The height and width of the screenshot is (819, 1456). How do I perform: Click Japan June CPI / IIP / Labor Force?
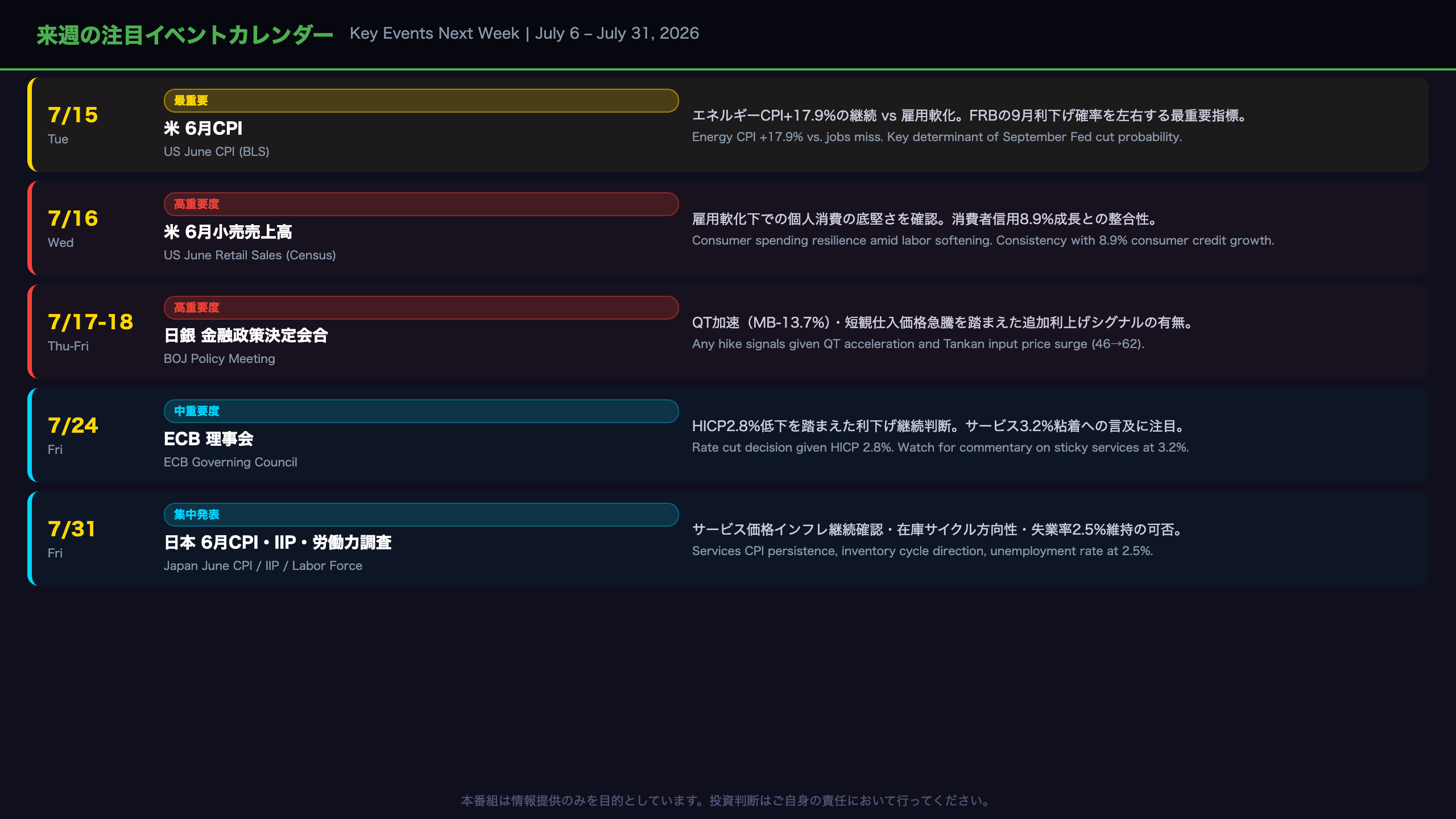[x=263, y=566]
